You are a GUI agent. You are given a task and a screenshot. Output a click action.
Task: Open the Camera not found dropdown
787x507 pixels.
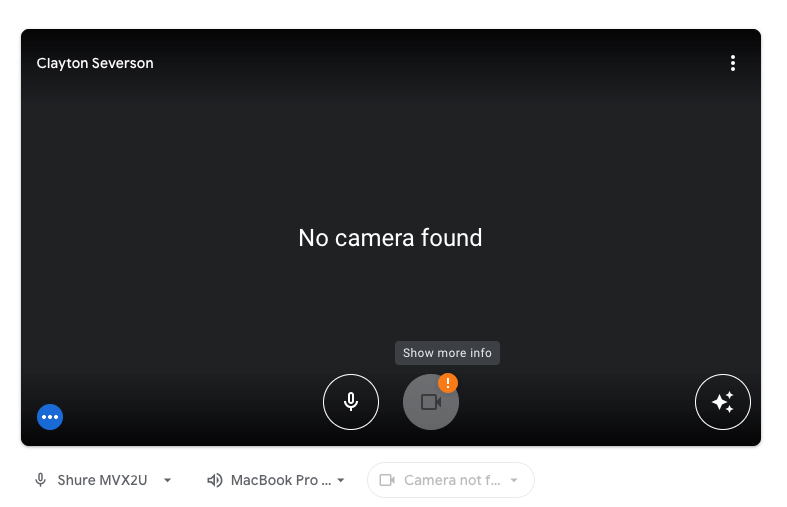[451, 480]
